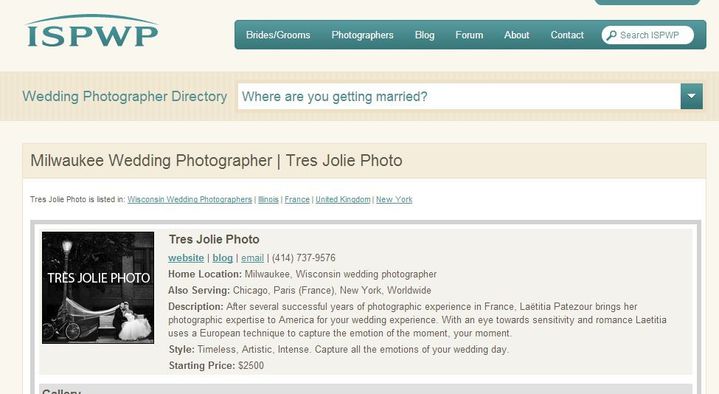Image resolution: width=719 pixels, height=394 pixels.
Task: Open the Illinois listing link
Action: tap(268, 200)
